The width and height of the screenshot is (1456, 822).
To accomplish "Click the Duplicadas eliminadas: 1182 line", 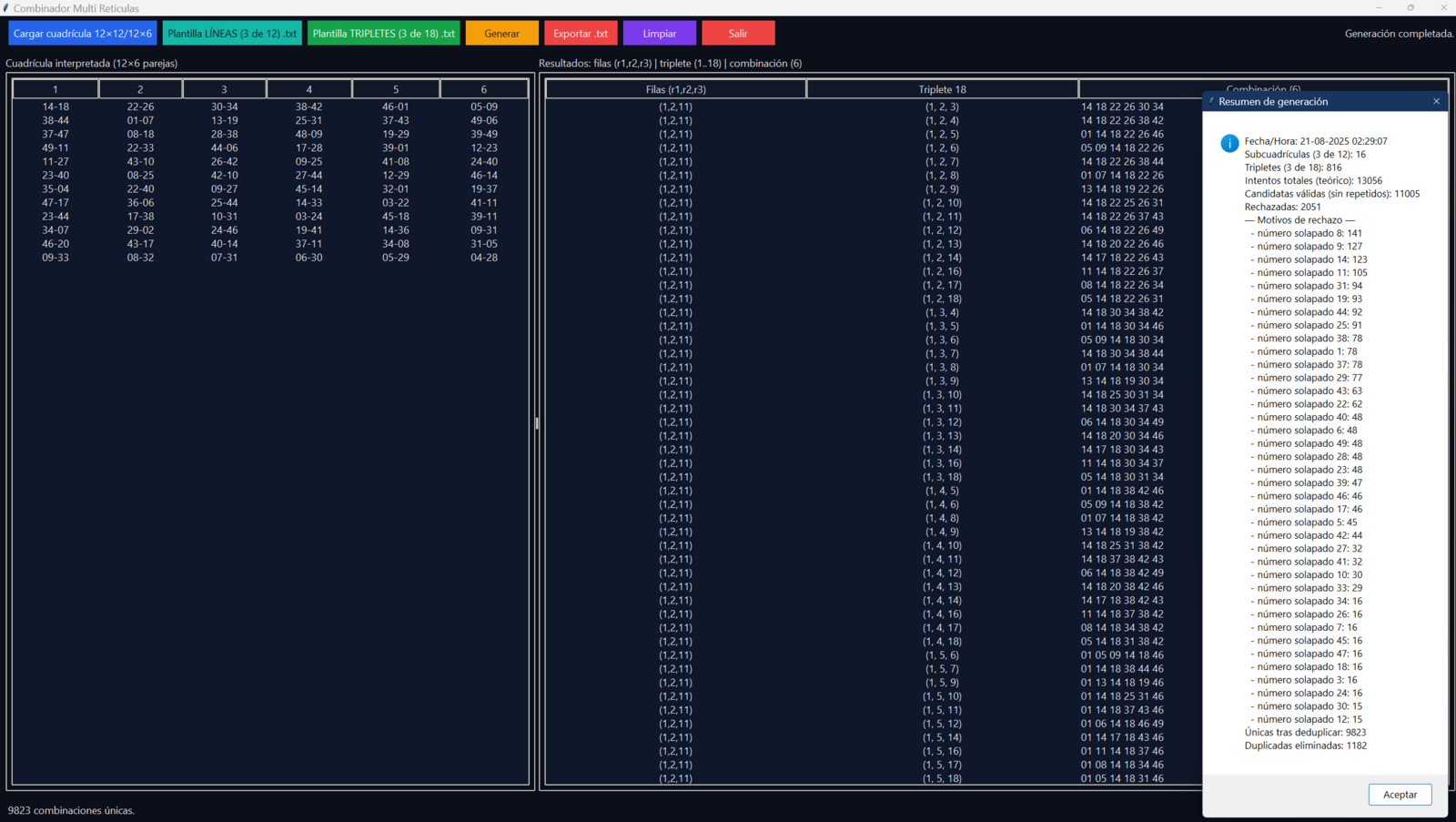I will coord(1306,746).
